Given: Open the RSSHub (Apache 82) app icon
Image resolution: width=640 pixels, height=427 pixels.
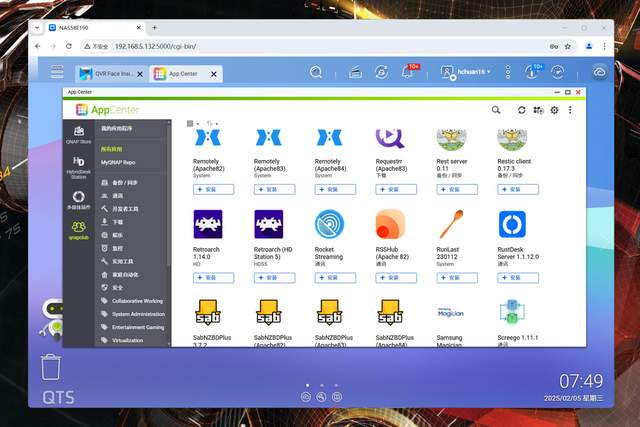Looking at the screenshot, I should (390, 224).
